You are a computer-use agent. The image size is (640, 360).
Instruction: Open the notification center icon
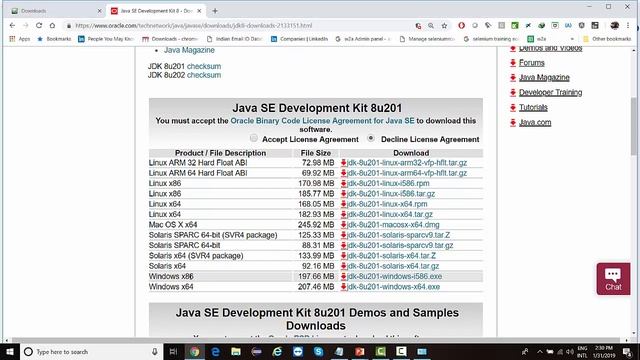point(627,351)
